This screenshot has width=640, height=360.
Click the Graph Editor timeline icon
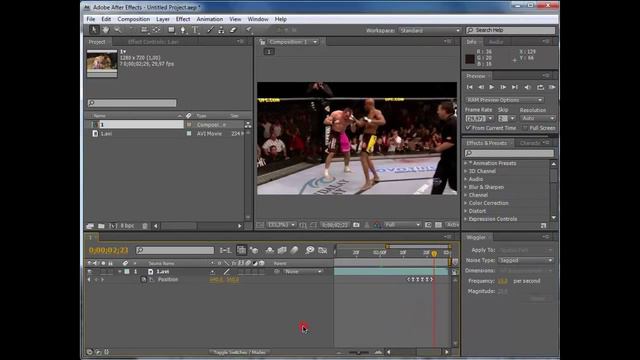pyautogui.click(x=322, y=250)
